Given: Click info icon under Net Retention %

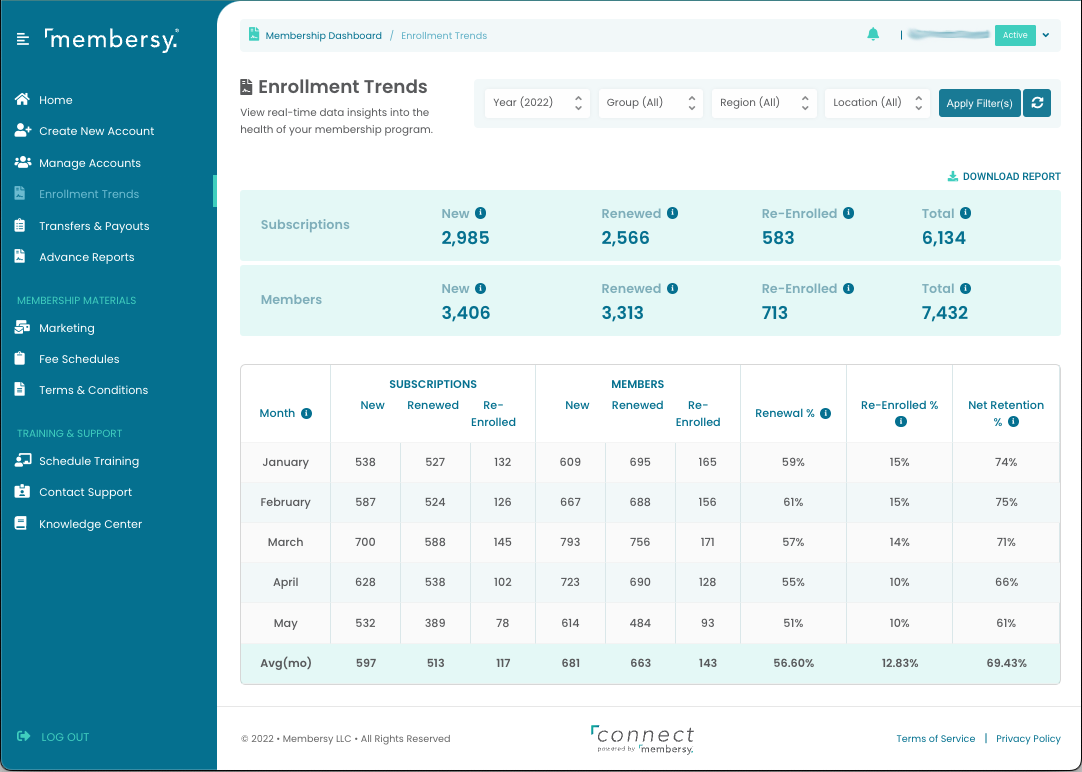Looking at the screenshot, I should pyautogui.click(x=1013, y=422).
